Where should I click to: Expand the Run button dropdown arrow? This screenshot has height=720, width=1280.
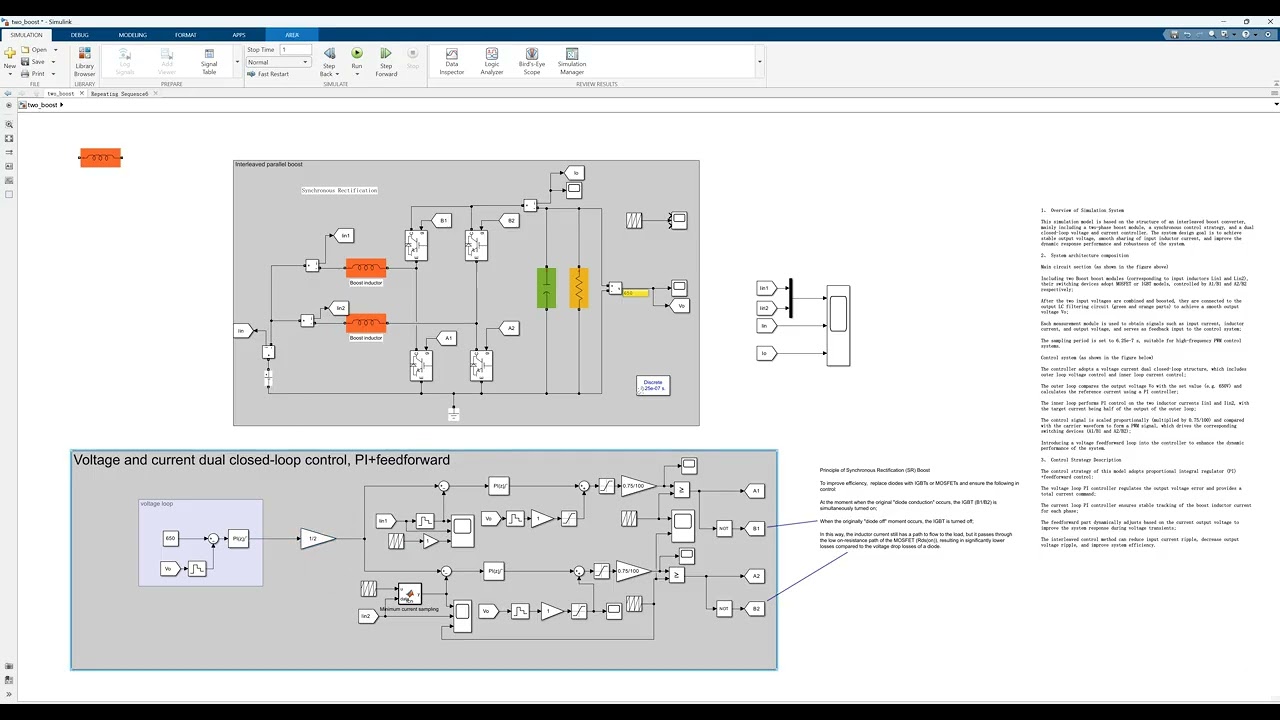[357, 74]
